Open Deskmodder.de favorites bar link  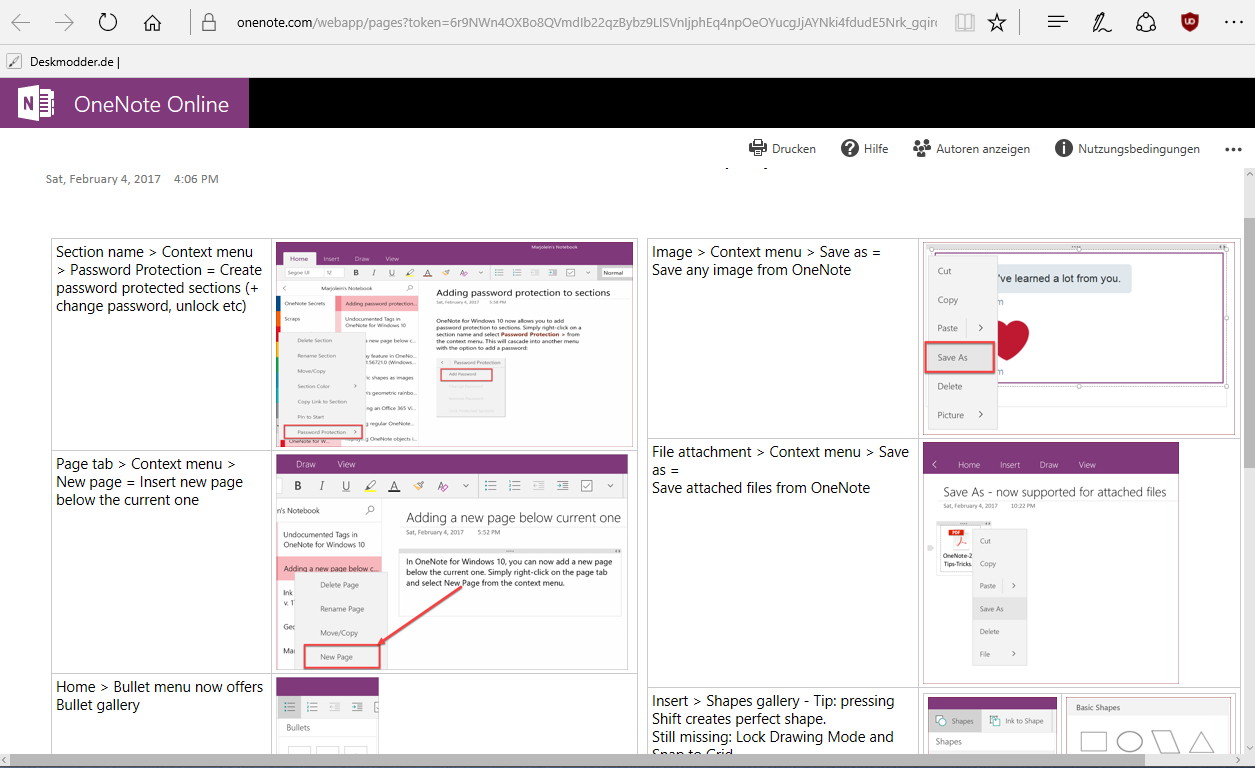[64, 62]
